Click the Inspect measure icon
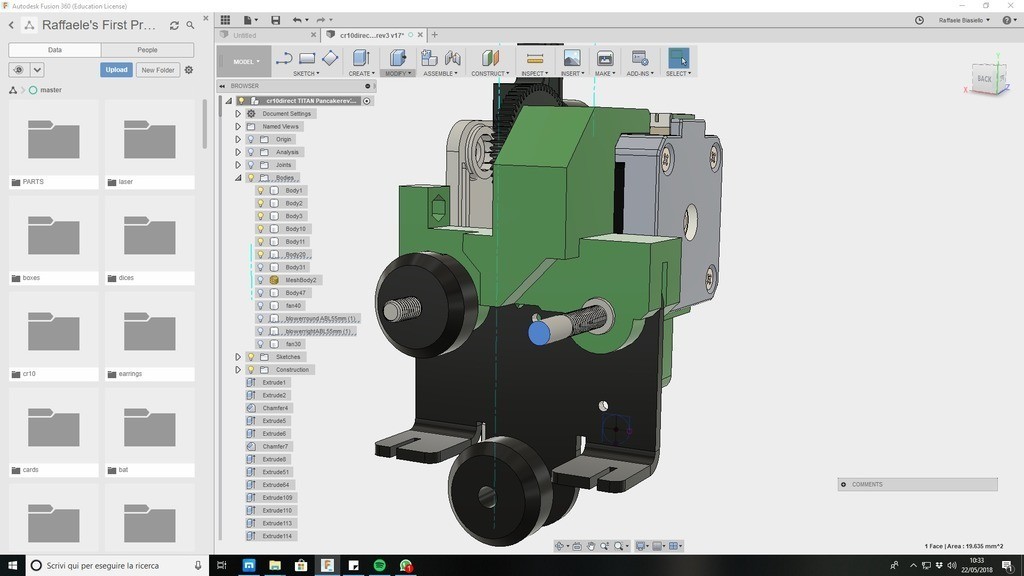The width and height of the screenshot is (1024, 576). pos(534,58)
